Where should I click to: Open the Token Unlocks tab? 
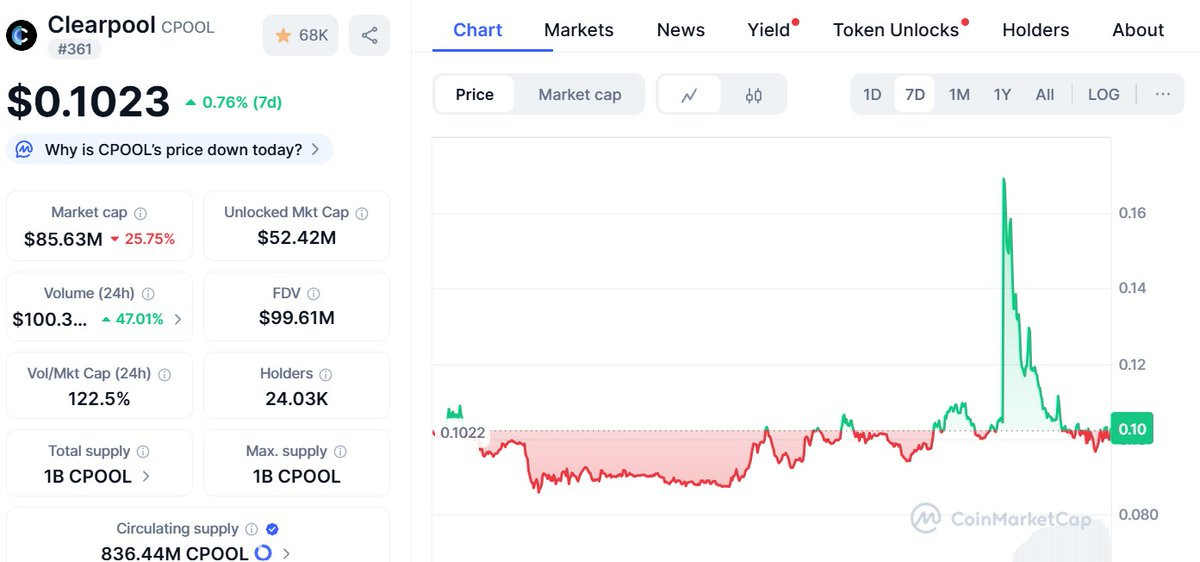point(896,30)
